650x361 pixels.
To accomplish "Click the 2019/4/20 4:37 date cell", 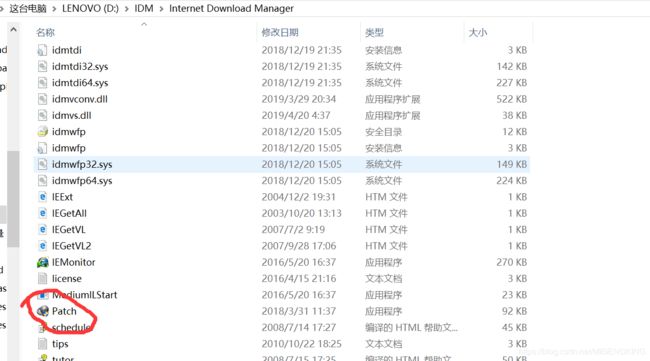I will (296, 115).
